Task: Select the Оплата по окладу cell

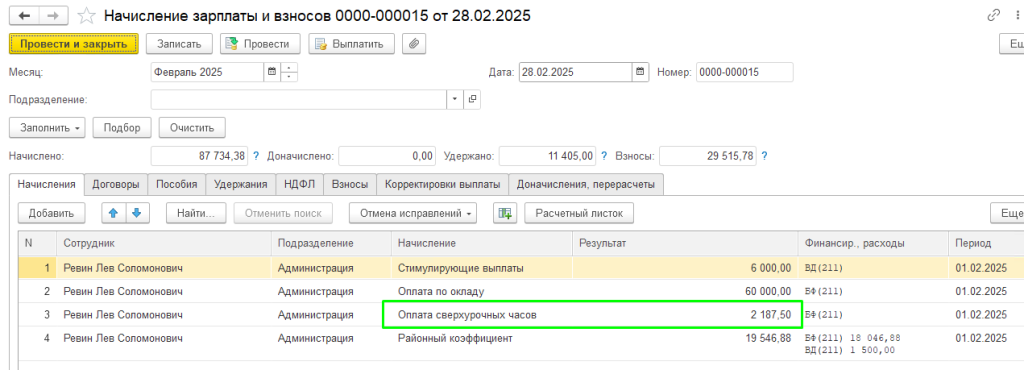Action: tap(482, 291)
